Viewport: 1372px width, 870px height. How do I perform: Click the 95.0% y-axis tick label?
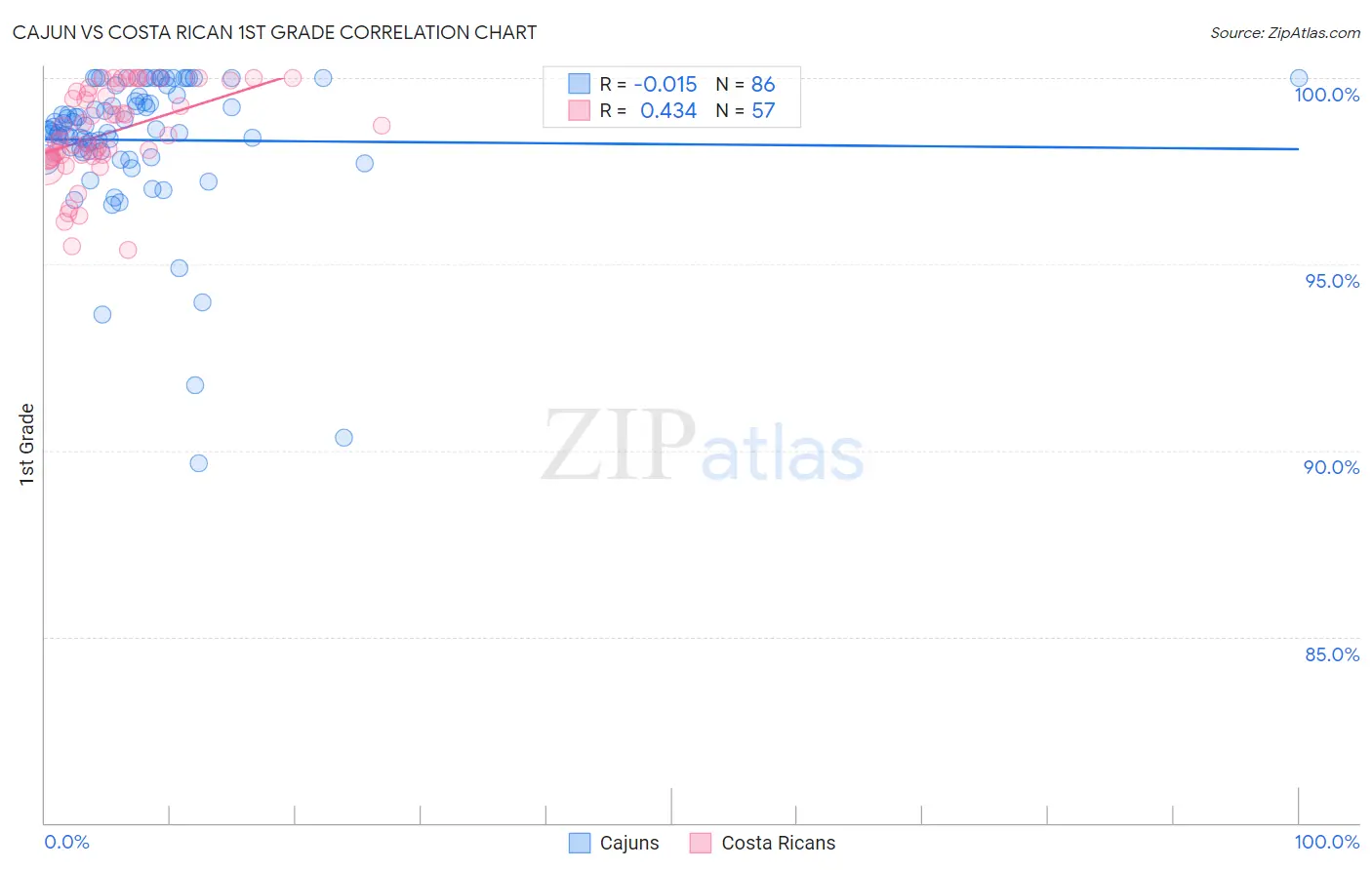click(x=1332, y=281)
